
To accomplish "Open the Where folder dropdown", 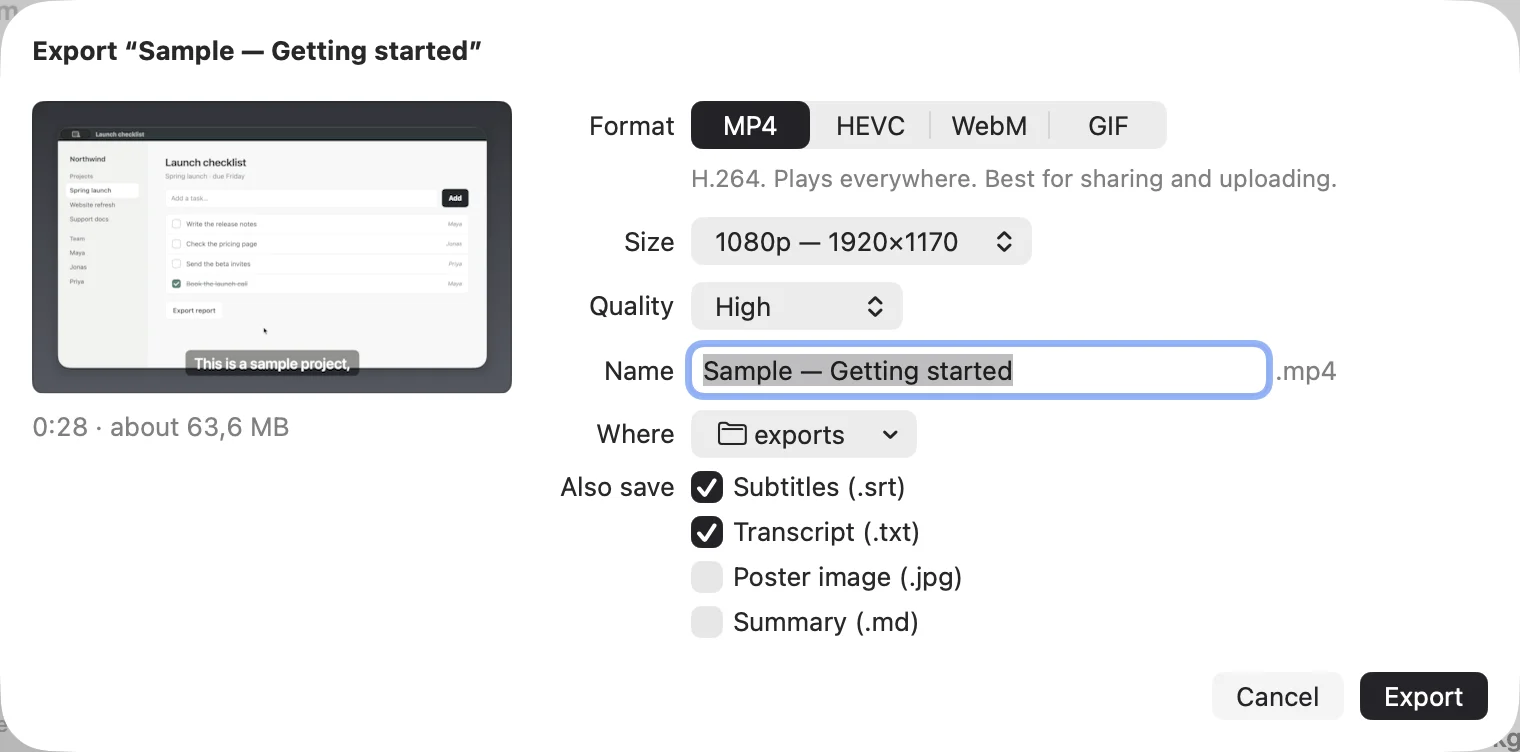I will tap(804, 435).
